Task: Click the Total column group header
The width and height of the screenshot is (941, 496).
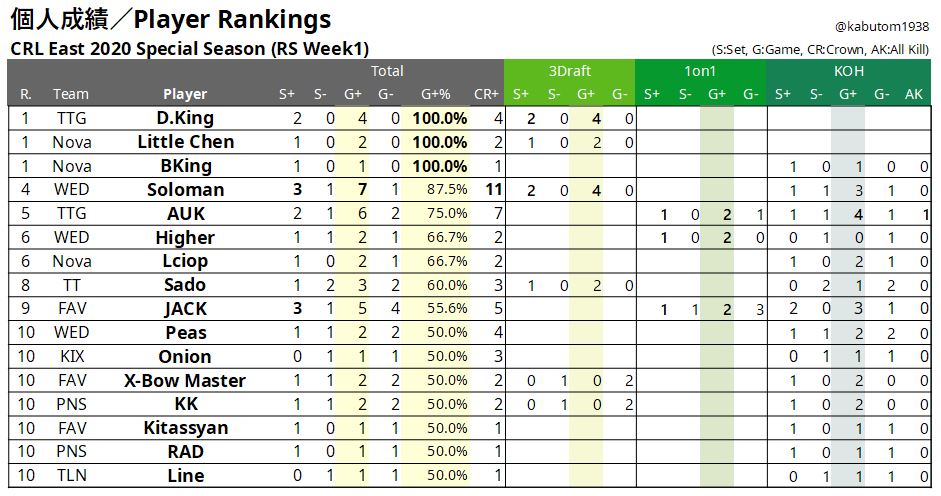Action: (387, 71)
